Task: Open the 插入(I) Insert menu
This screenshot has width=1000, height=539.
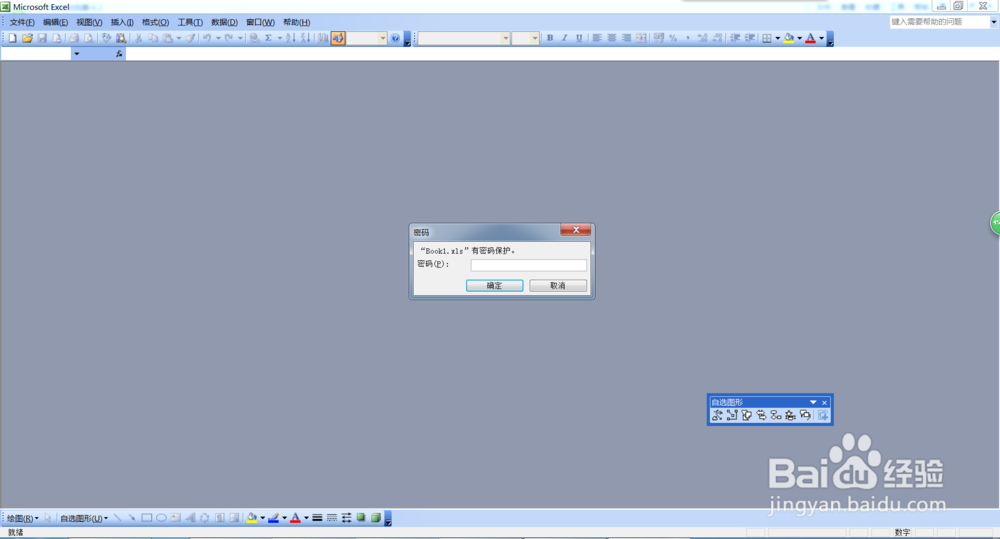Action: [122, 22]
